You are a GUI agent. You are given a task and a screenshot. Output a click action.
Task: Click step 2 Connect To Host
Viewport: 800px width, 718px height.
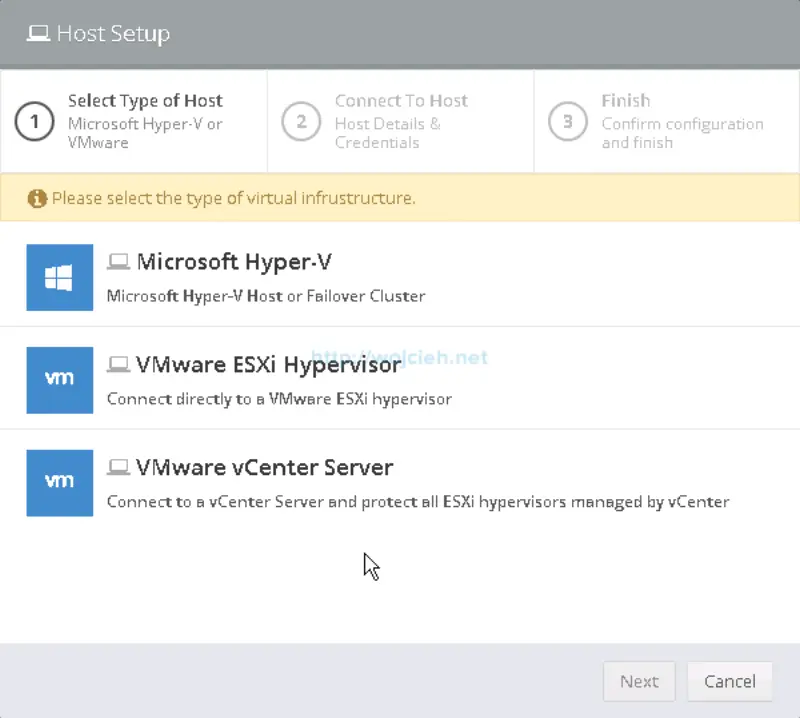click(x=399, y=120)
